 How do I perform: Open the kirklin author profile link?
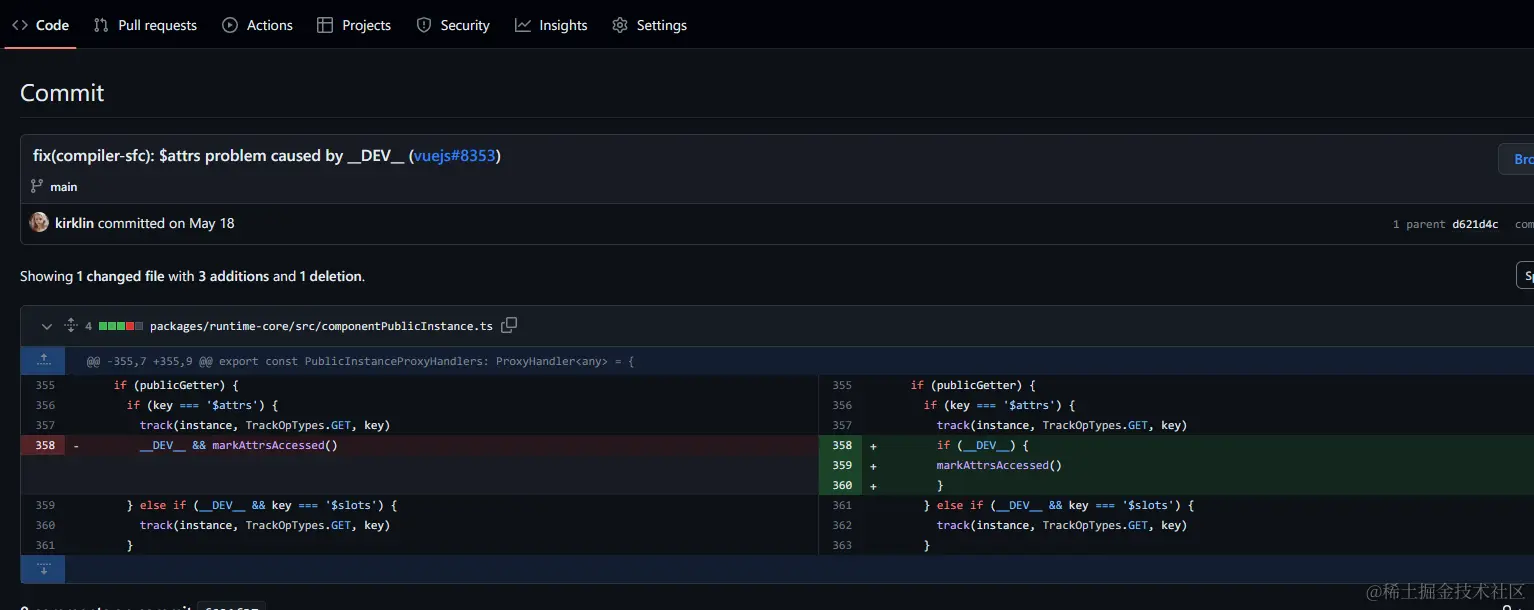(x=74, y=223)
